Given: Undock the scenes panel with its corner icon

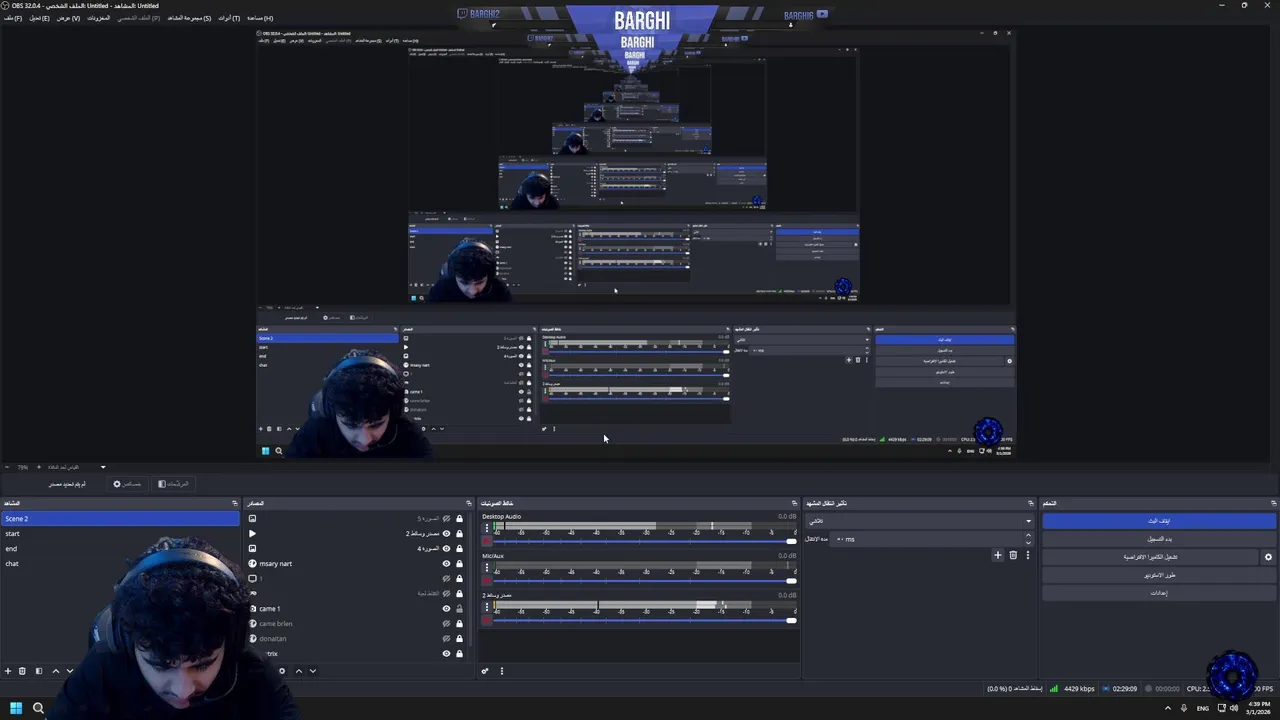Looking at the screenshot, I should pyautogui.click(x=235, y=503).
